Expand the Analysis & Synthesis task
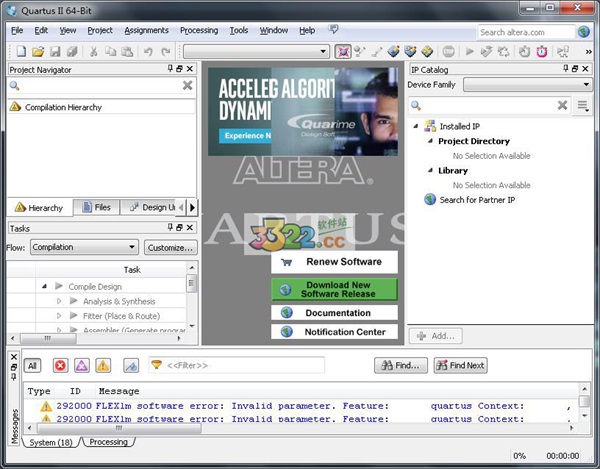600x469 pixels. point(59,301)
